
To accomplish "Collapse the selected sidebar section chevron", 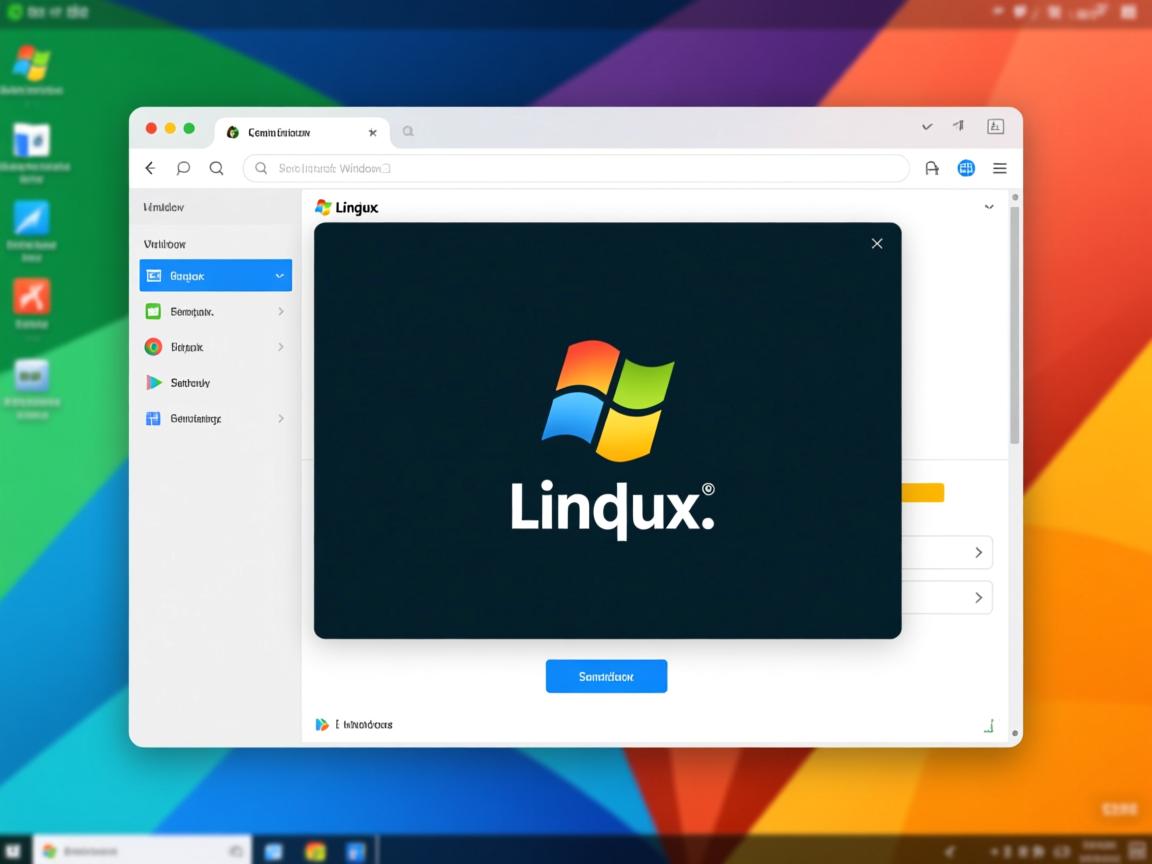I will (x=281, y=275).
